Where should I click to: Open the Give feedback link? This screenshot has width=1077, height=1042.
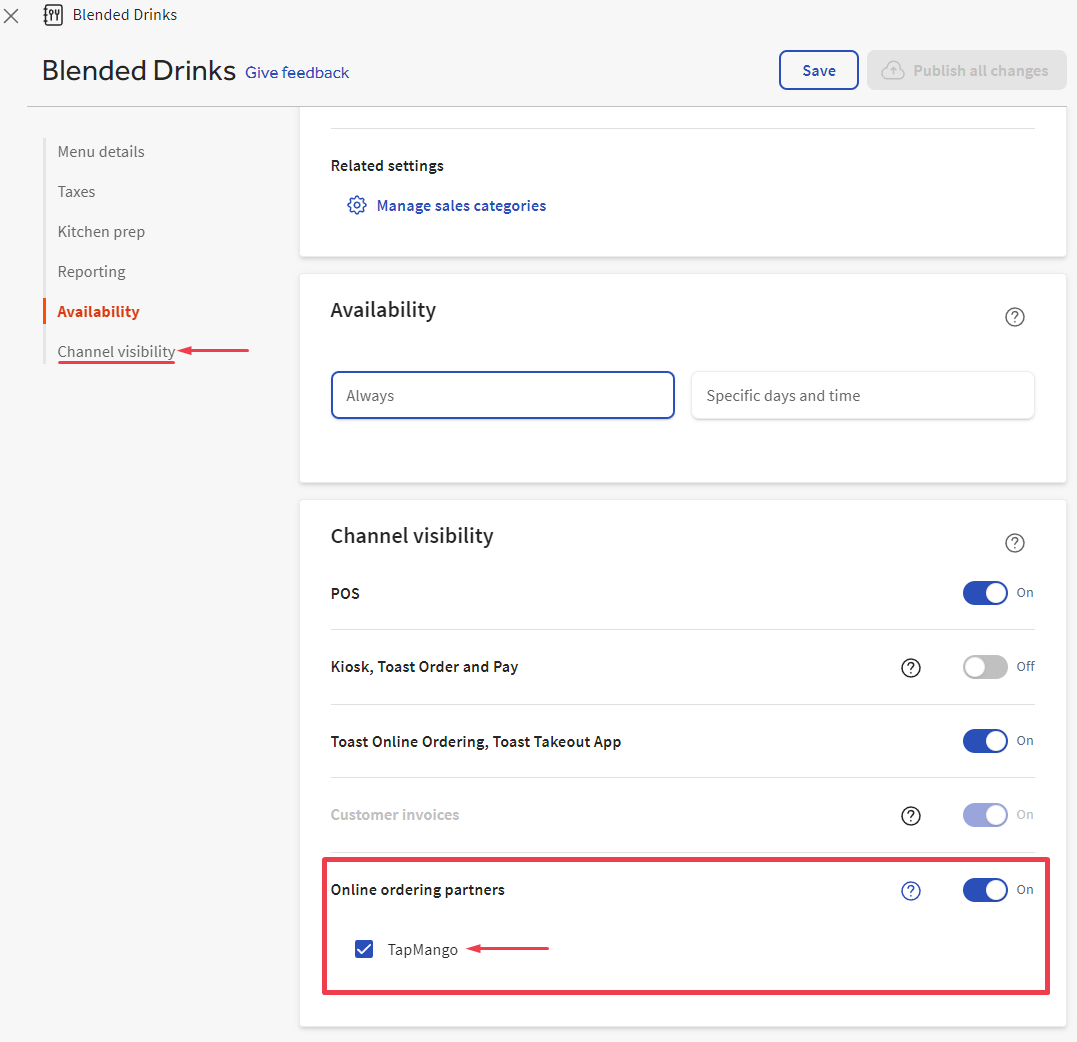coord(297,73)
